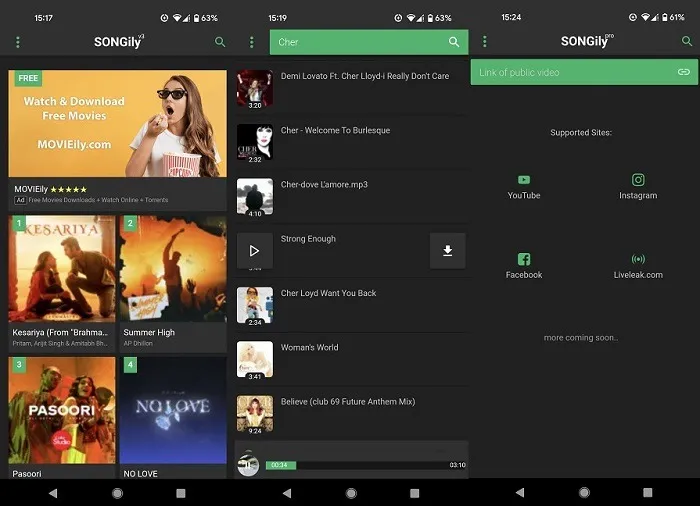The image size is (700, 506).
Task: Click 'Free Movies Downloads + Watch Online + Torrents'
Action: pyautogui.click(x=98, y=200)
